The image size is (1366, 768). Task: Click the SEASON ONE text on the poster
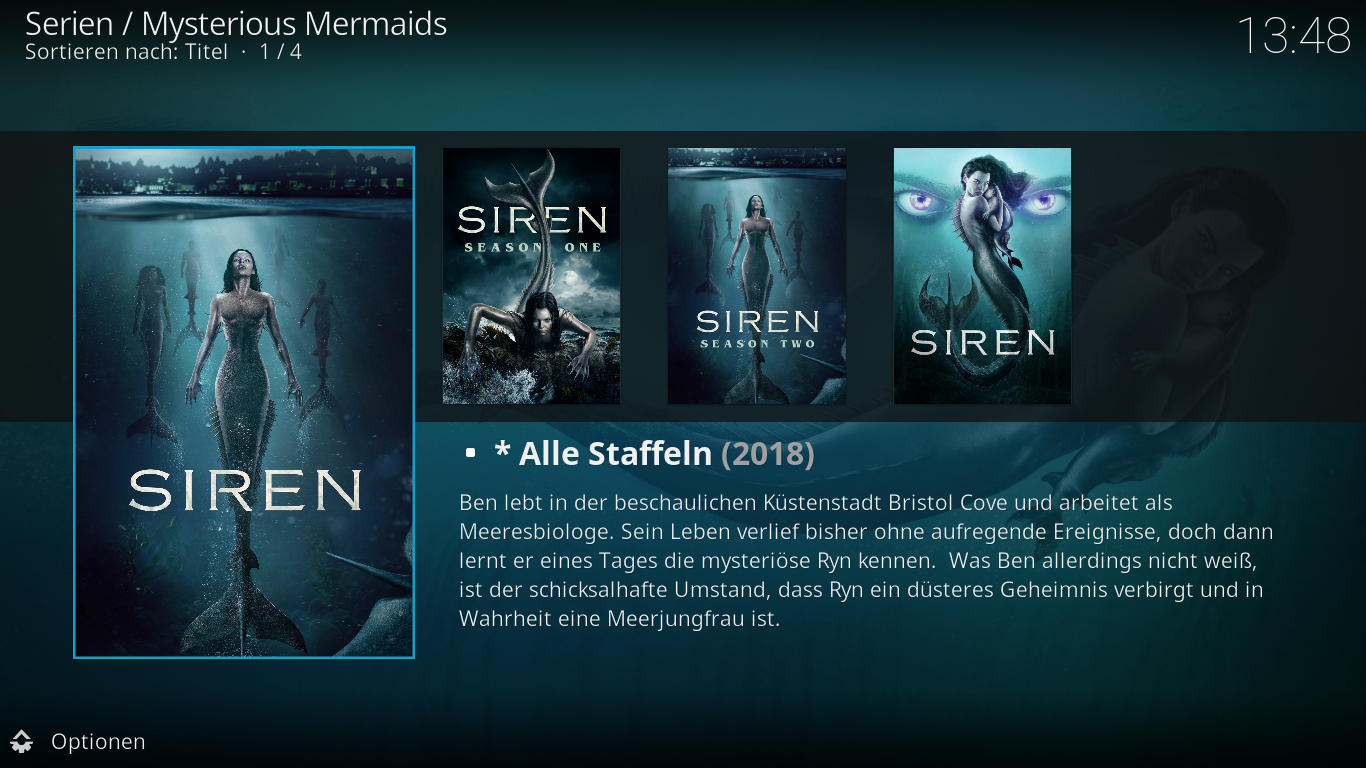[x=532, y=247]
